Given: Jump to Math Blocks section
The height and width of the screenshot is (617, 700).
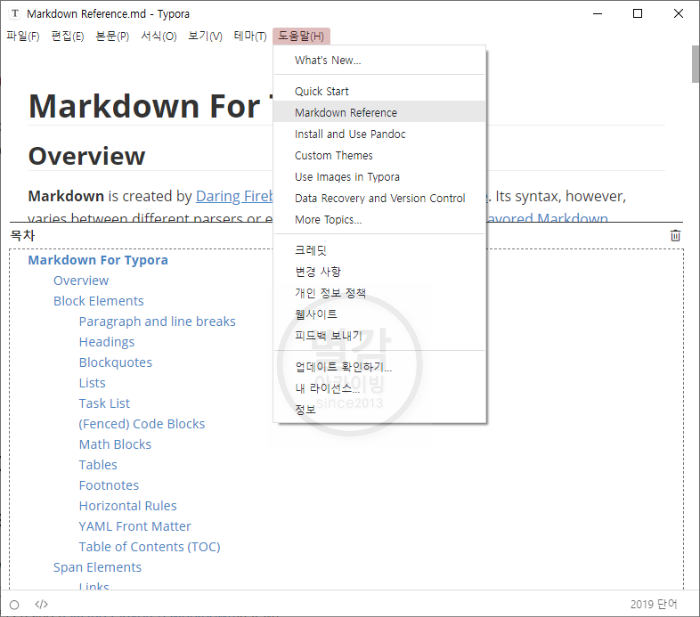Looking at the screenshot, I should click(115, 444).
